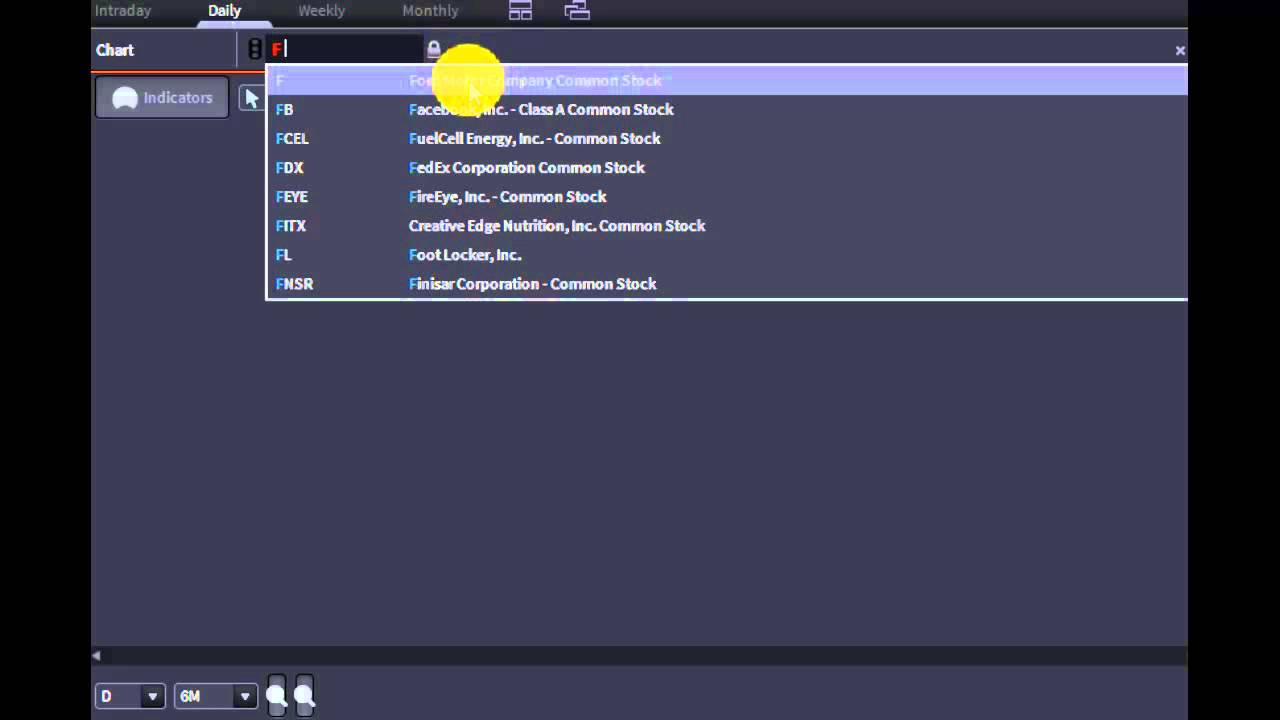
Task: Go to the Monthly tab
Action: (430, 11)
